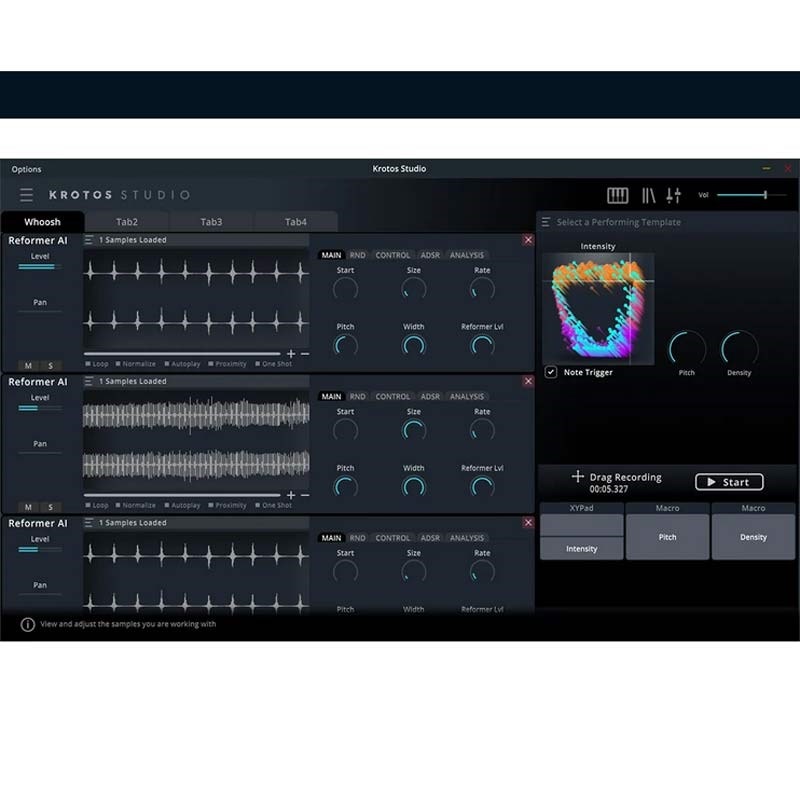Toggle the Note Trigger checkbox
This screenshot has width=800, height=800.
coord(551,372)
